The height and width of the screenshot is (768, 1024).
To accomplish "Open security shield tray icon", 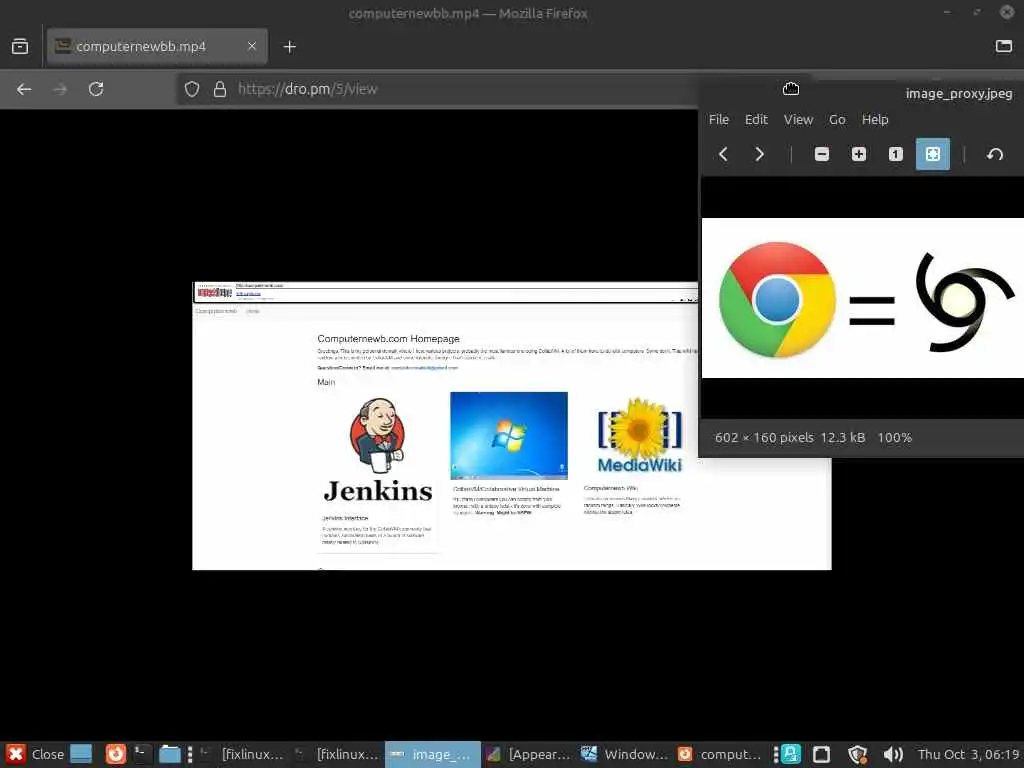I will [x=857, y=754].
